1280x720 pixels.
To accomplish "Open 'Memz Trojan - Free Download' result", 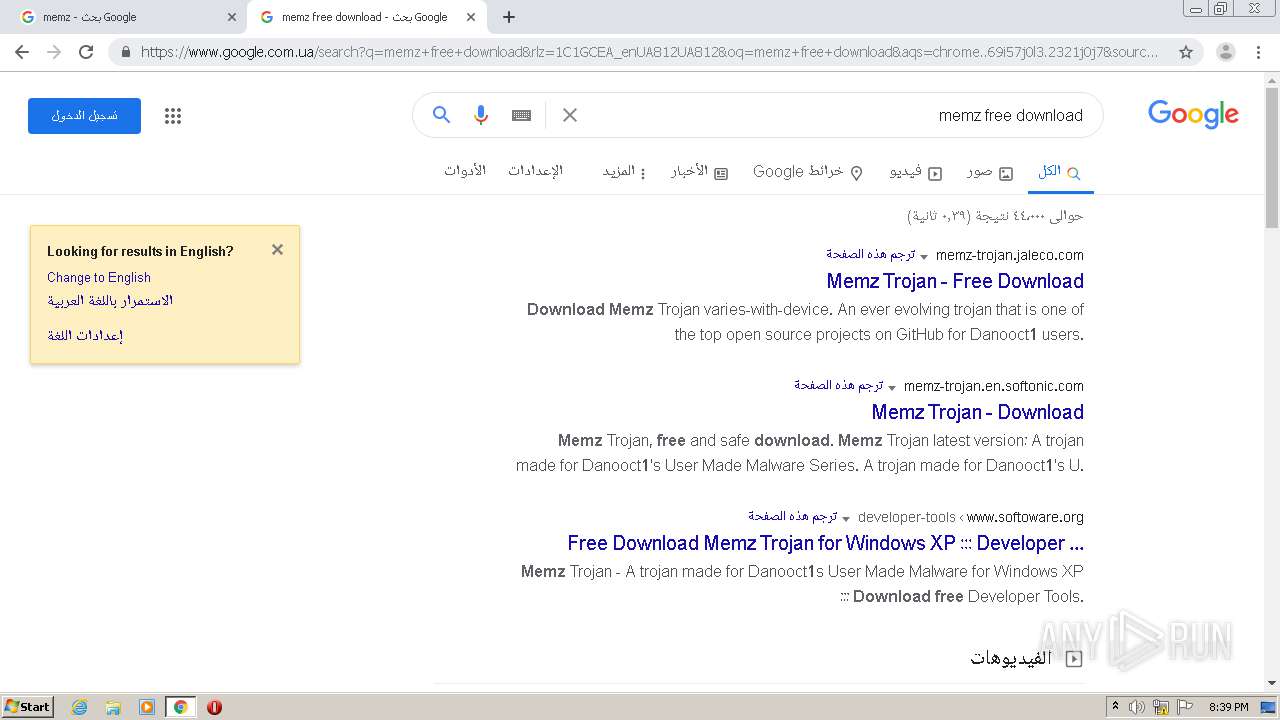I will point(955,281).
